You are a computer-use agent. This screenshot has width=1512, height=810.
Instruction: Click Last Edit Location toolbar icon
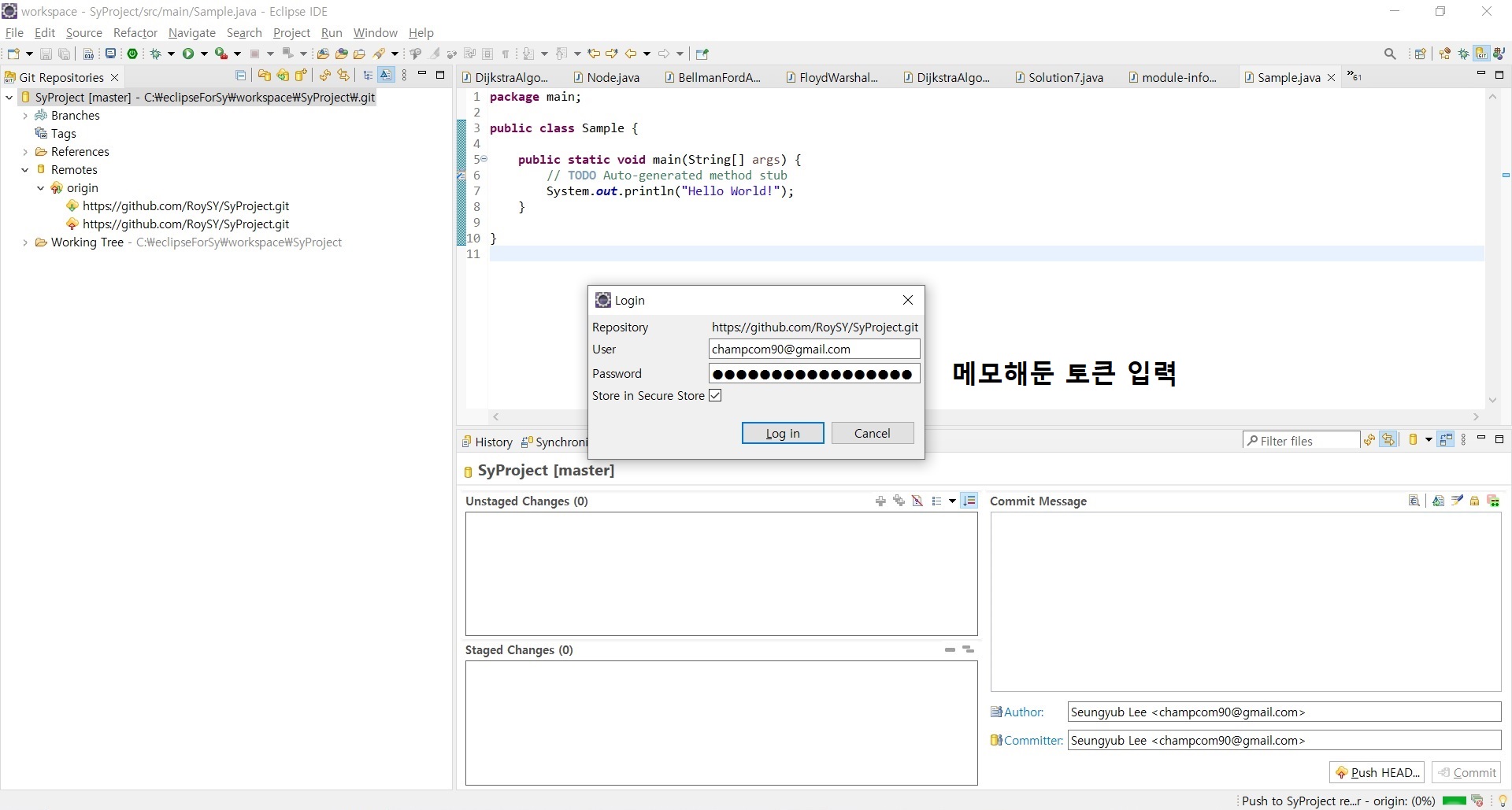pos(594,54)
